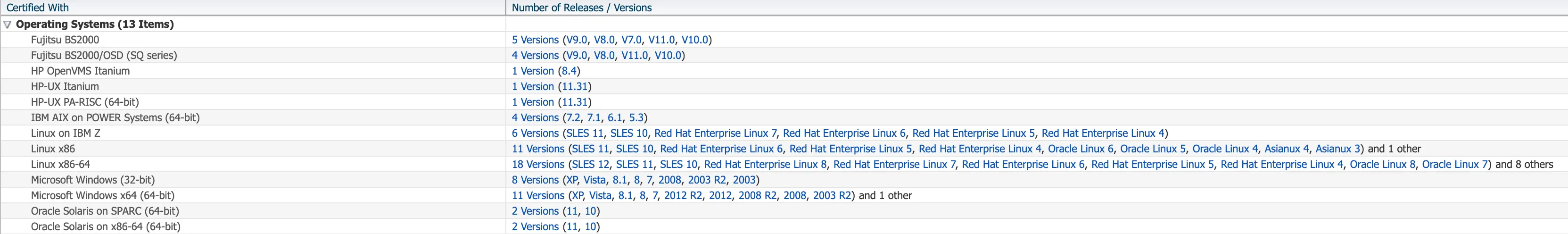The width and height of the screenshot is (1568, 234).
Task: Click SLES 12 link for Linux x86-64
Action: [x=590, y=165]
